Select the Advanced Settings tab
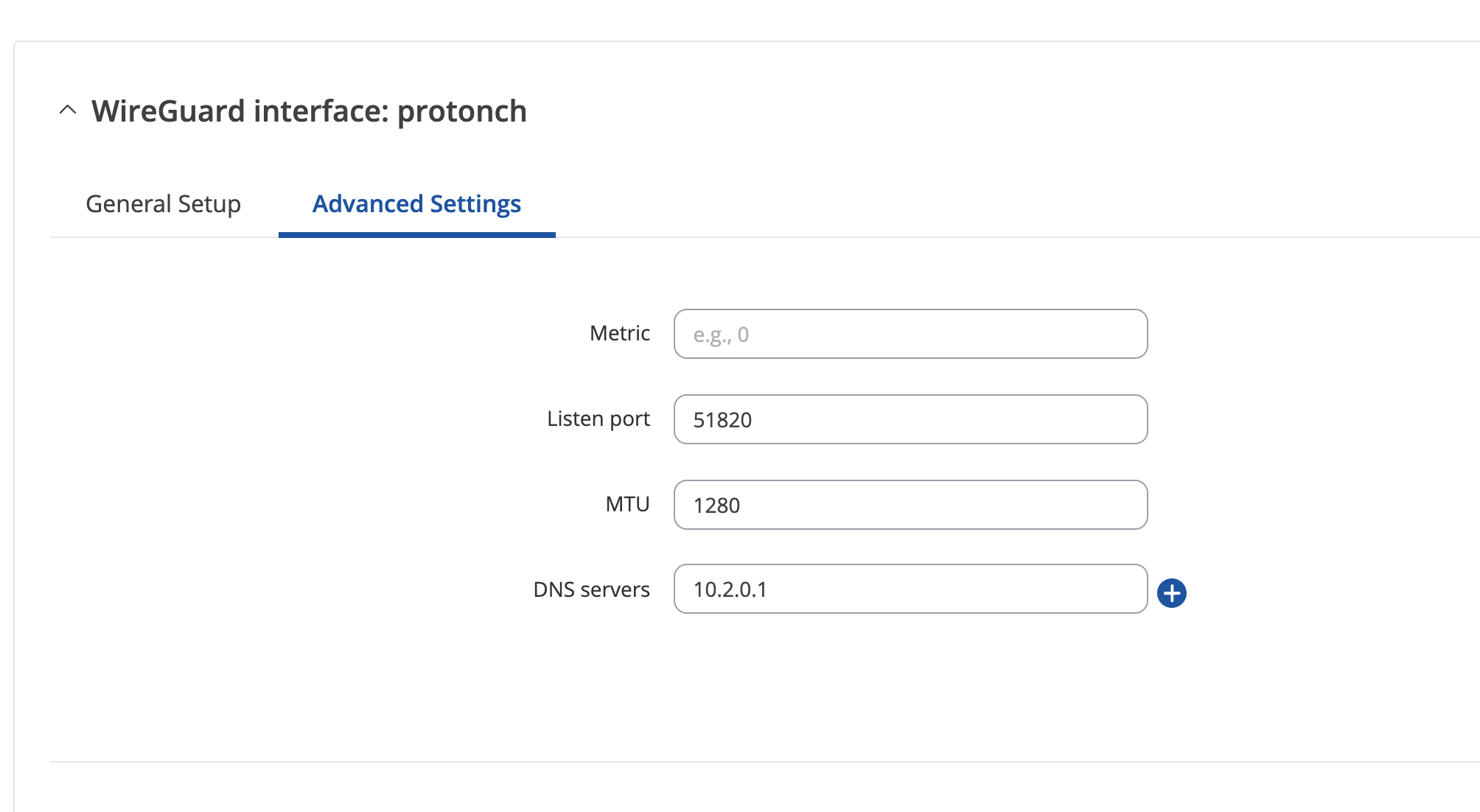Screen dimensions: 1480x812 (416, 204)
